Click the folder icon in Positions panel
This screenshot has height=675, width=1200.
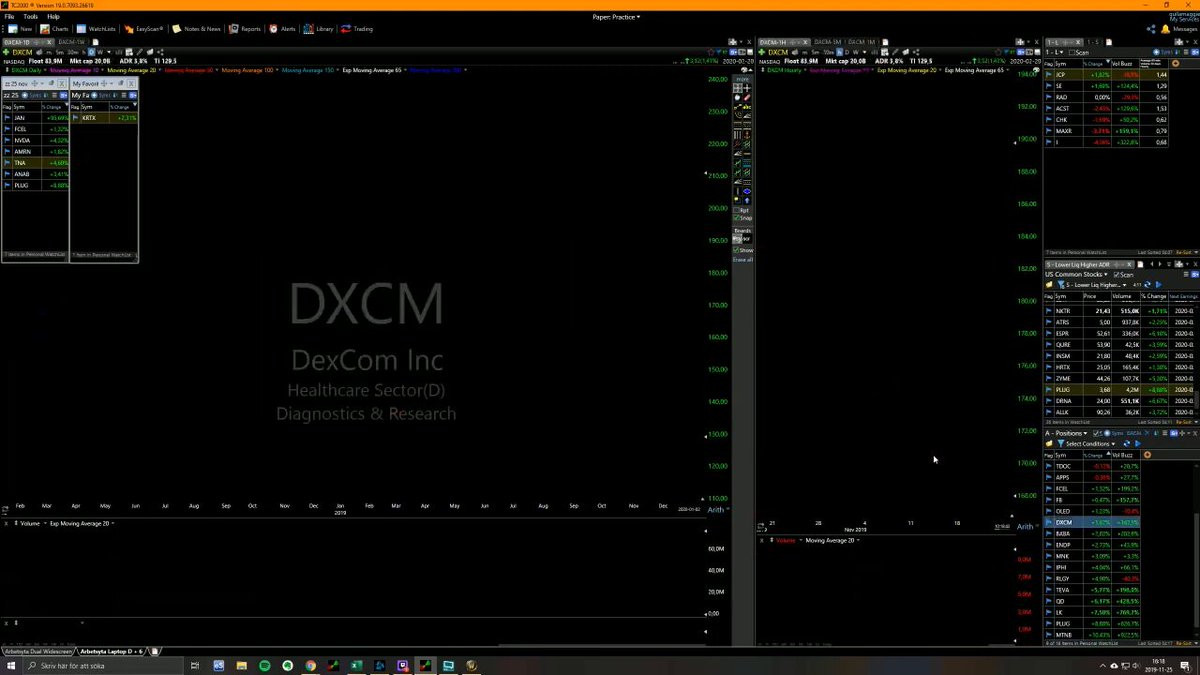coord(1049,444)
